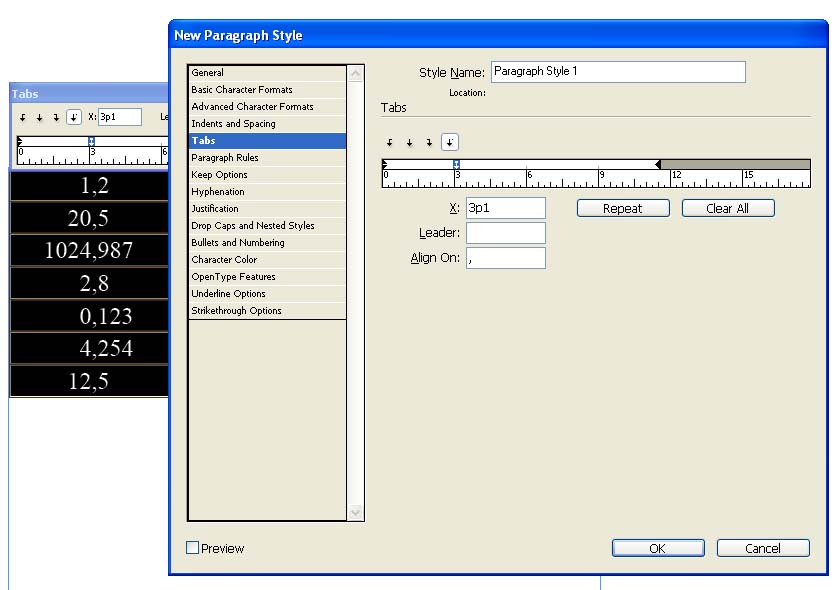The width and height of the screenshot is (835, 590).
Task: Click the Clear All button
Action: (x=728, y=208)
